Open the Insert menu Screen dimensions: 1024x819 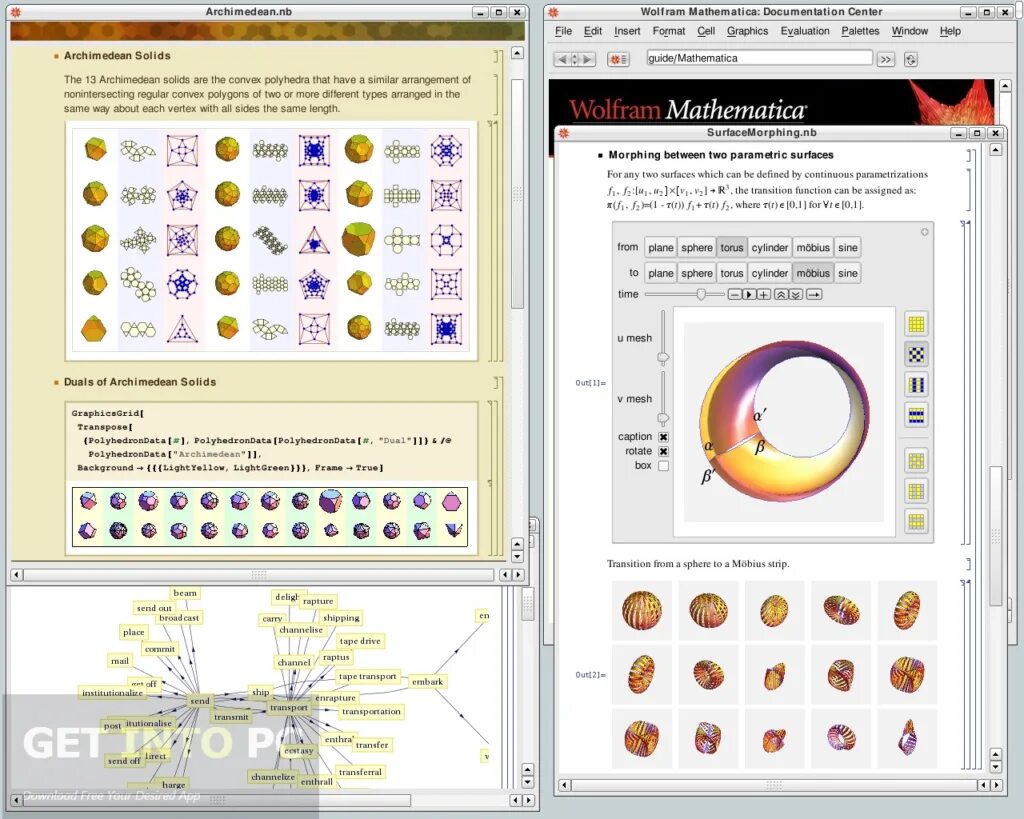[627, 31]
